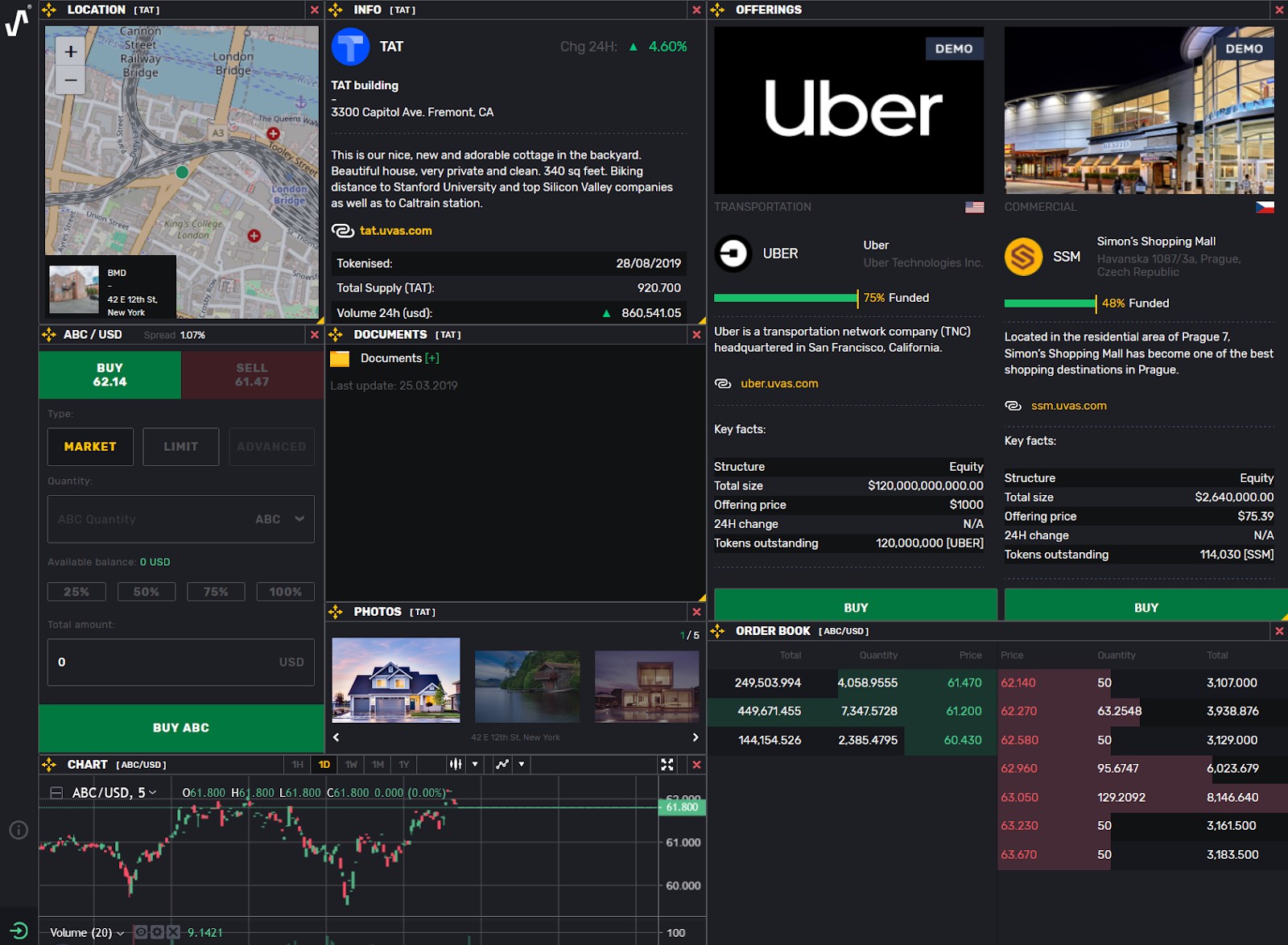Focus the Total amount USD field
Screen dimensions: 1288x945
(x=181, y=662)
